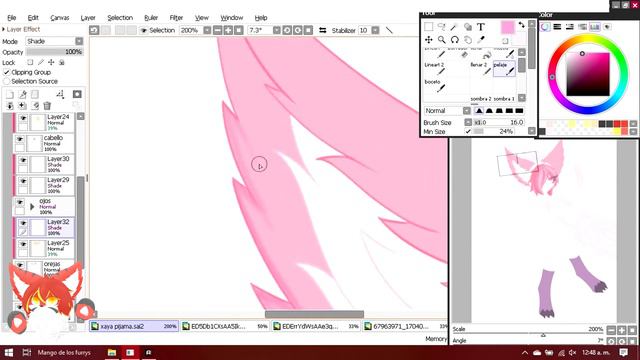The image size is (640, 360).
Task: Open the rotation angle dropdown
Action: pyautogui.click(x=277, y=30)
